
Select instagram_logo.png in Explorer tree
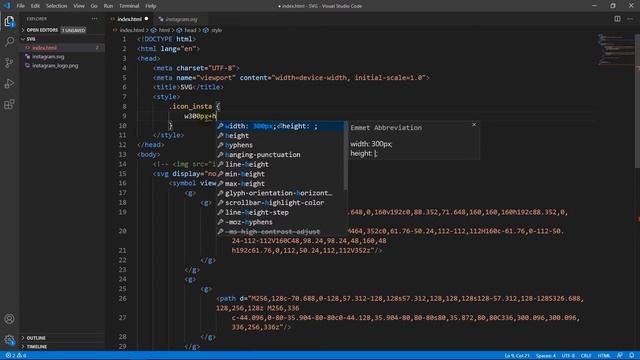(x=62, y=66)
